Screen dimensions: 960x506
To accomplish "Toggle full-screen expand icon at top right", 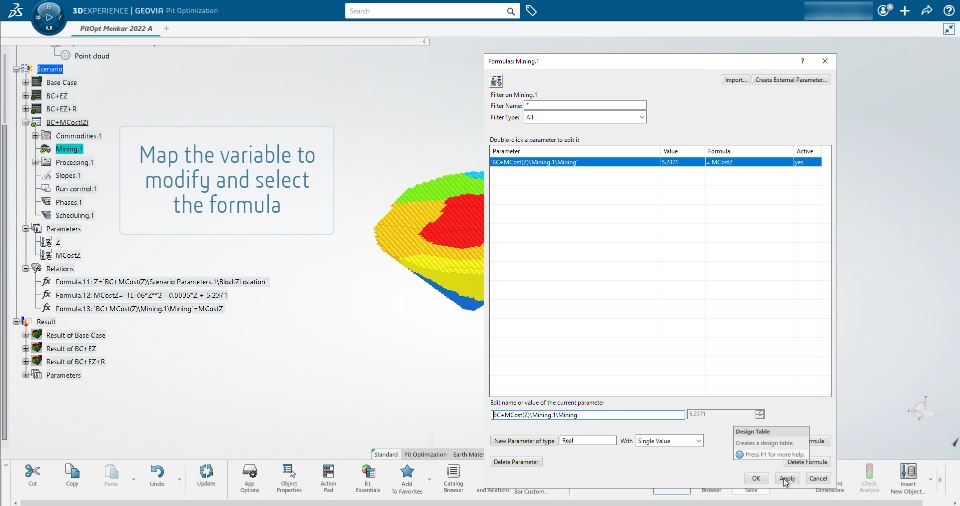I will [949, 29].
